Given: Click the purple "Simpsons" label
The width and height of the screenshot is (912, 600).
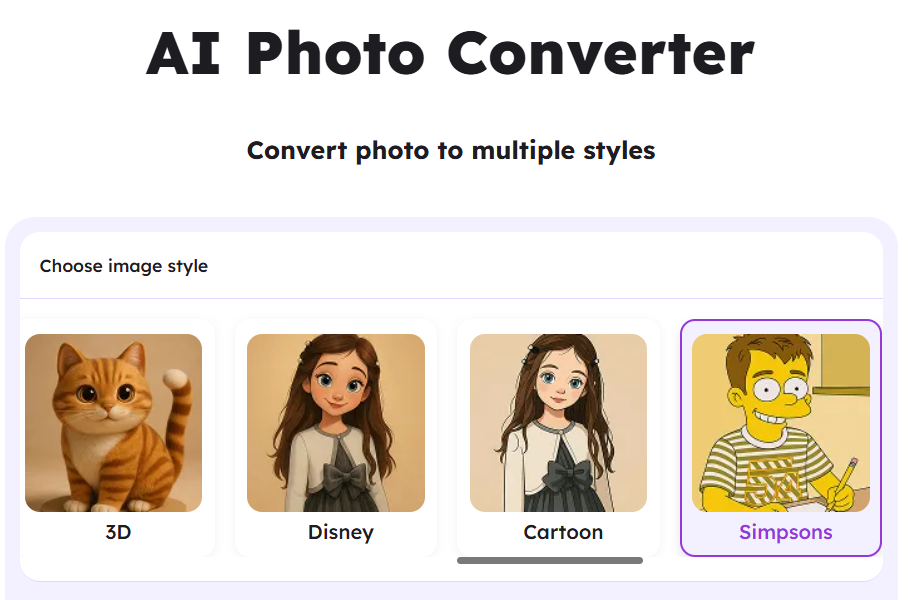Looking at the screenshot, I should point(785,532).
